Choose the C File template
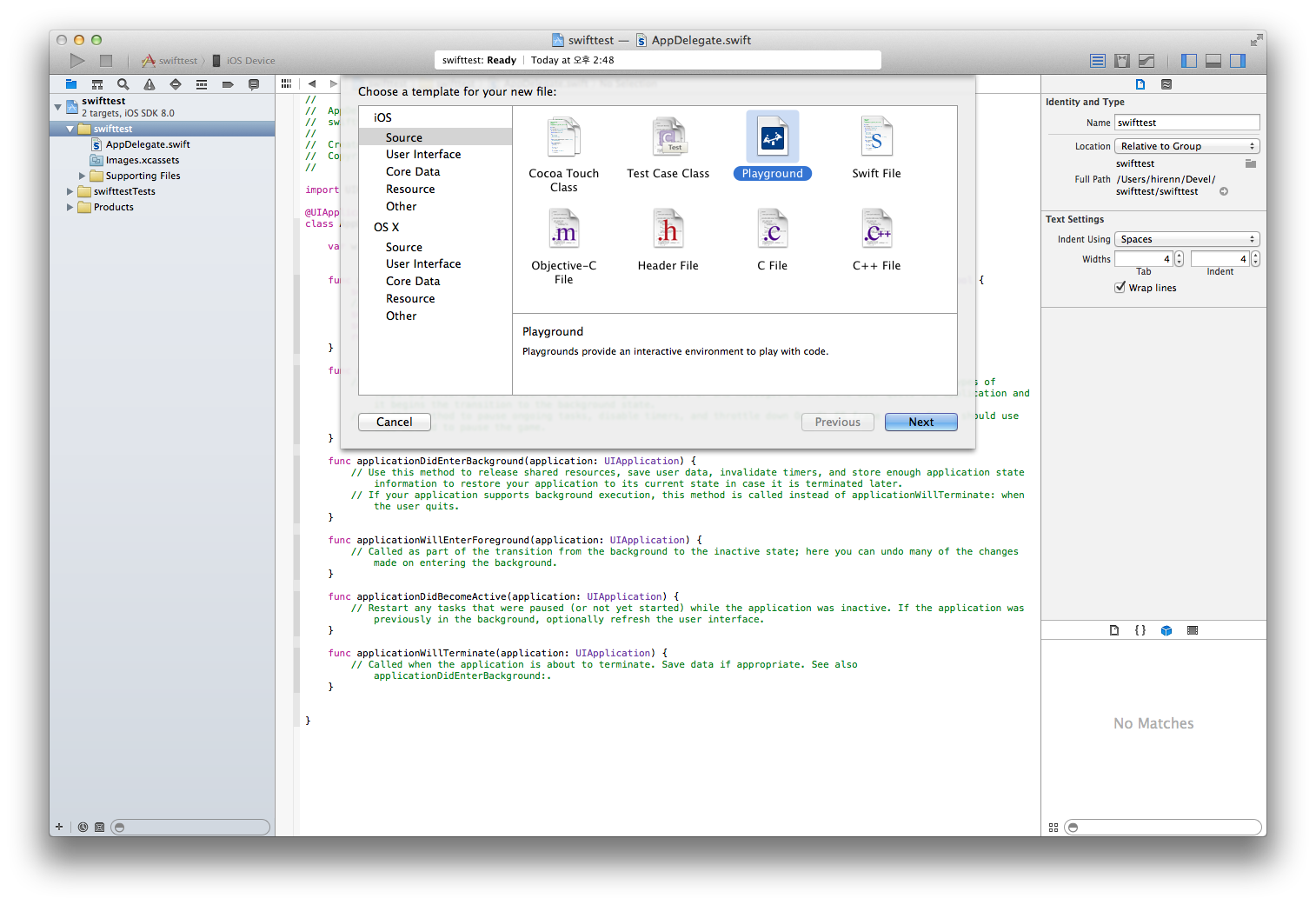Screen dimensions: 1316x905 pos(772,240)
